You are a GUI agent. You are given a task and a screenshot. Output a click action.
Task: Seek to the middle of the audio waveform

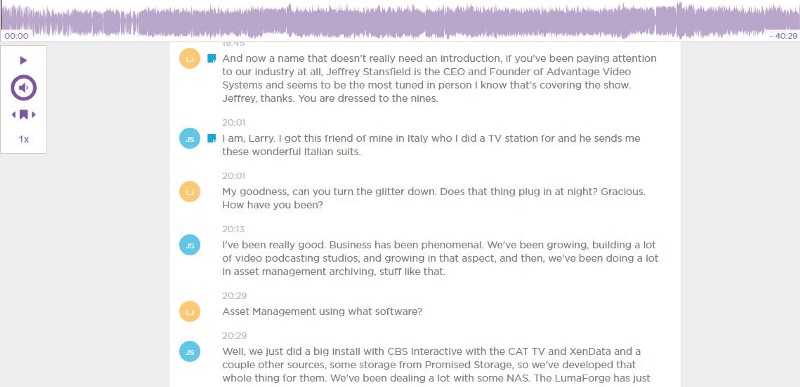click(x=400, y=20)
